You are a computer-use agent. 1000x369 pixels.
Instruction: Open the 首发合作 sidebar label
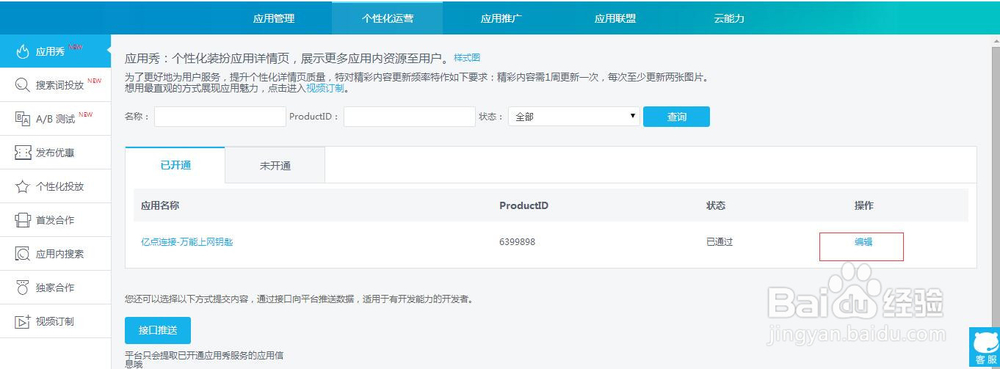[x=55, y=221]
